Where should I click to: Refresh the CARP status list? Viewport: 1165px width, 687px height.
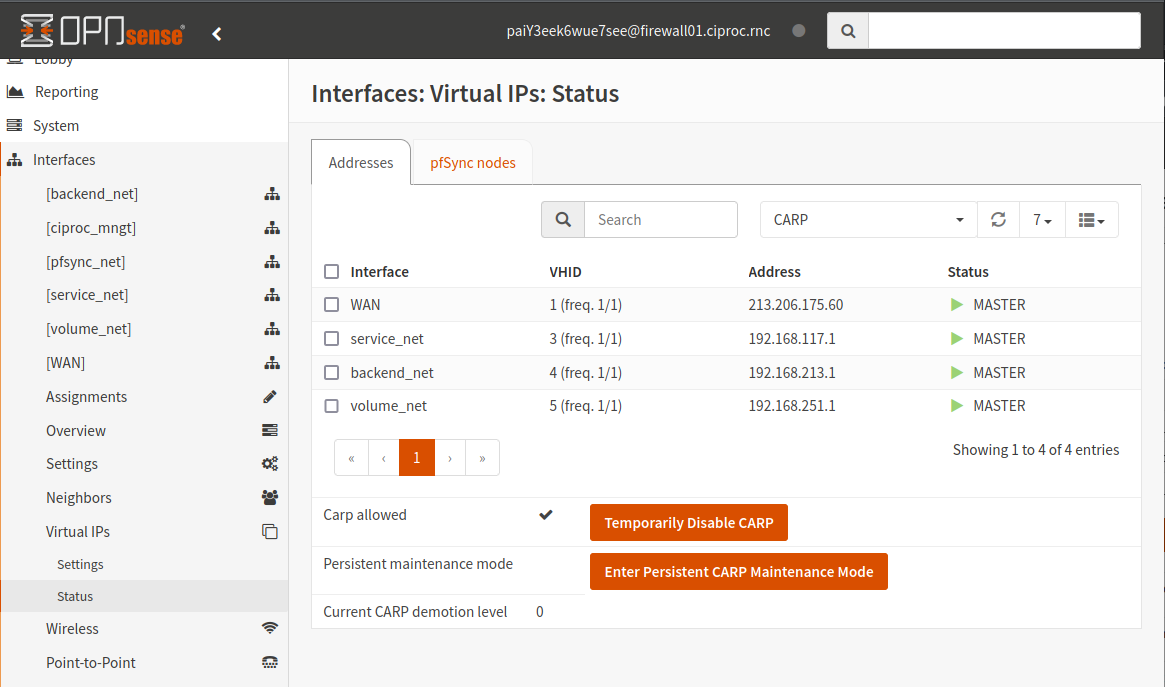point(998,219)
